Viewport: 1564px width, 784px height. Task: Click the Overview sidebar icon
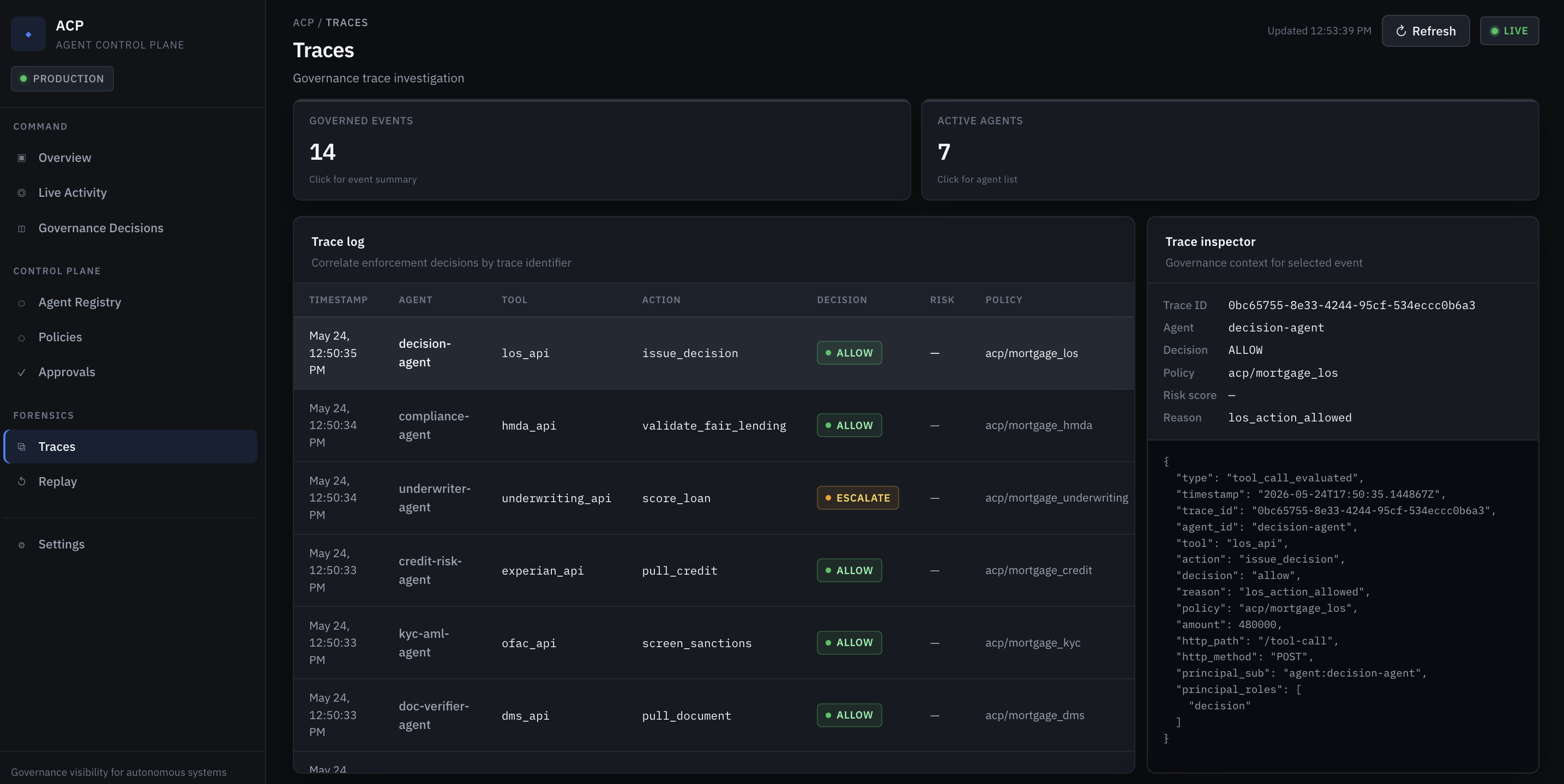coord(22,158)
